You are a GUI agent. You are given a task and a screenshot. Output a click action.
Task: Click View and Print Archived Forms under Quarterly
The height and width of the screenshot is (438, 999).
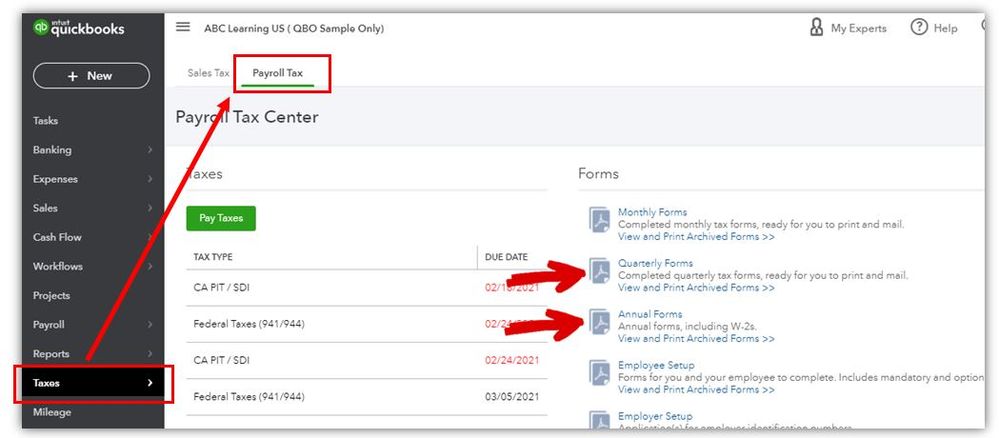[x=696, y=288]
